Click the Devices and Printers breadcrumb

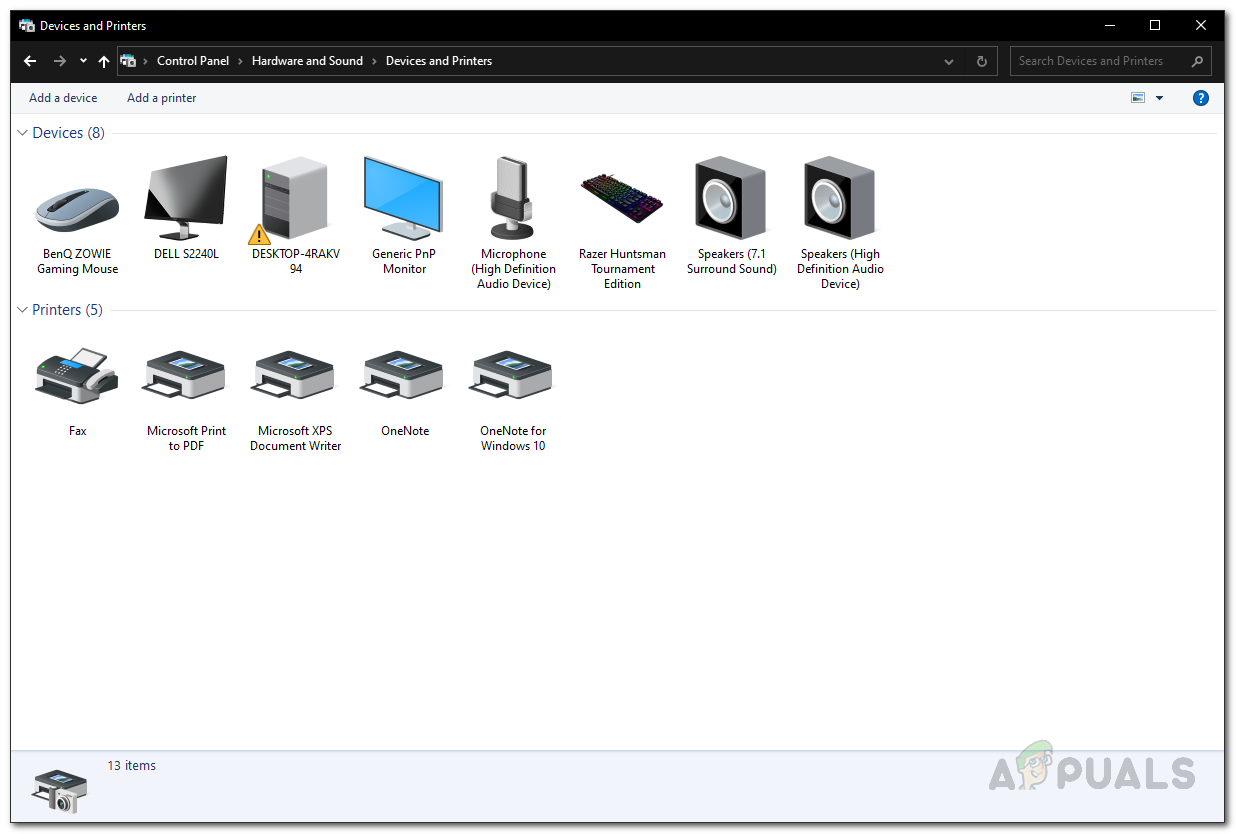tap(439, 61)
